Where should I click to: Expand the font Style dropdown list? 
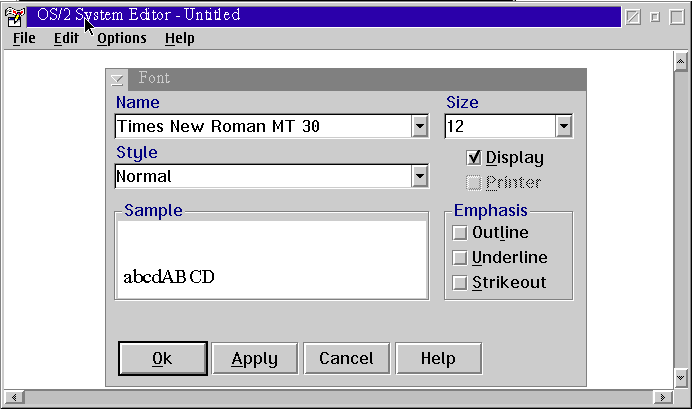point(420,177)
